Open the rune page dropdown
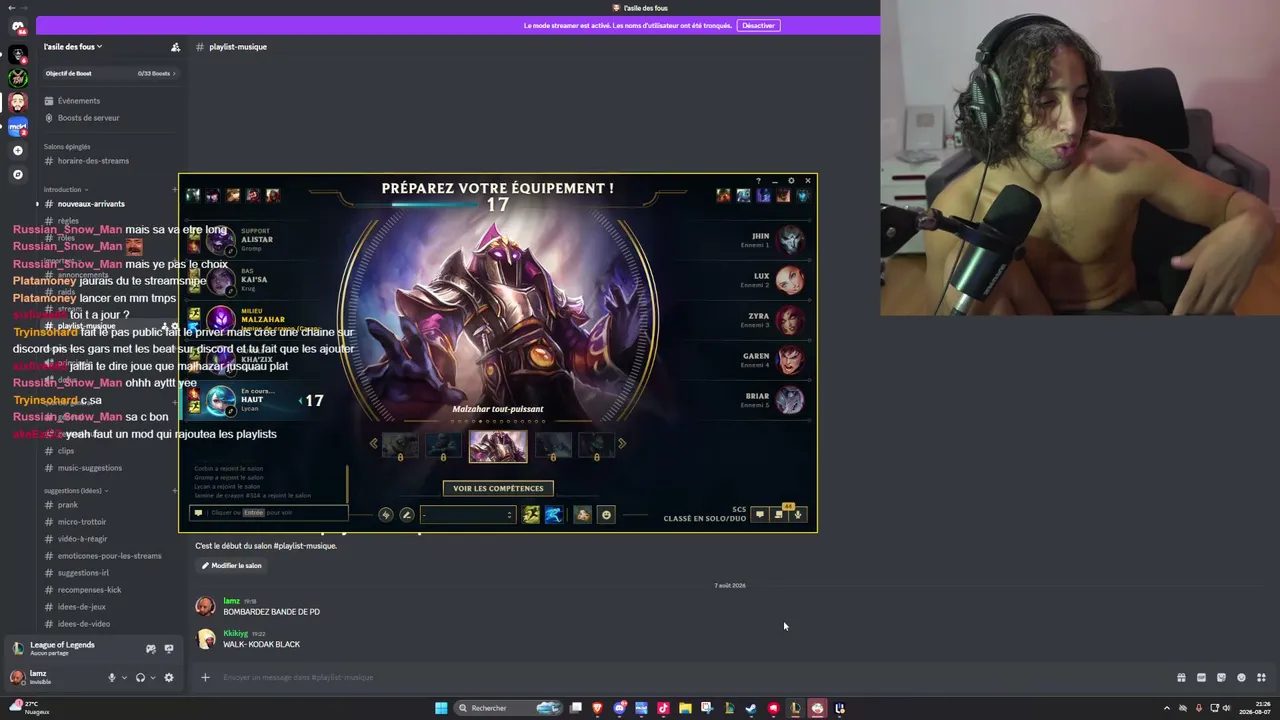1280x720 pixels. [x=468, y=514]
